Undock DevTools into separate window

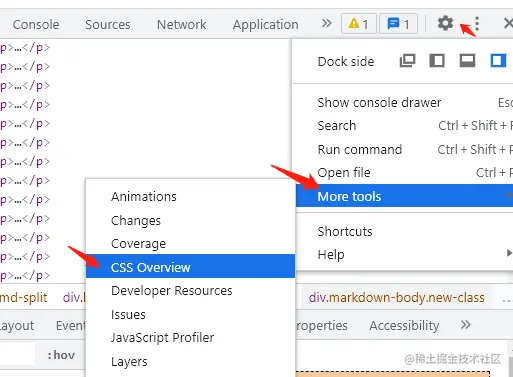coord(407,61)
